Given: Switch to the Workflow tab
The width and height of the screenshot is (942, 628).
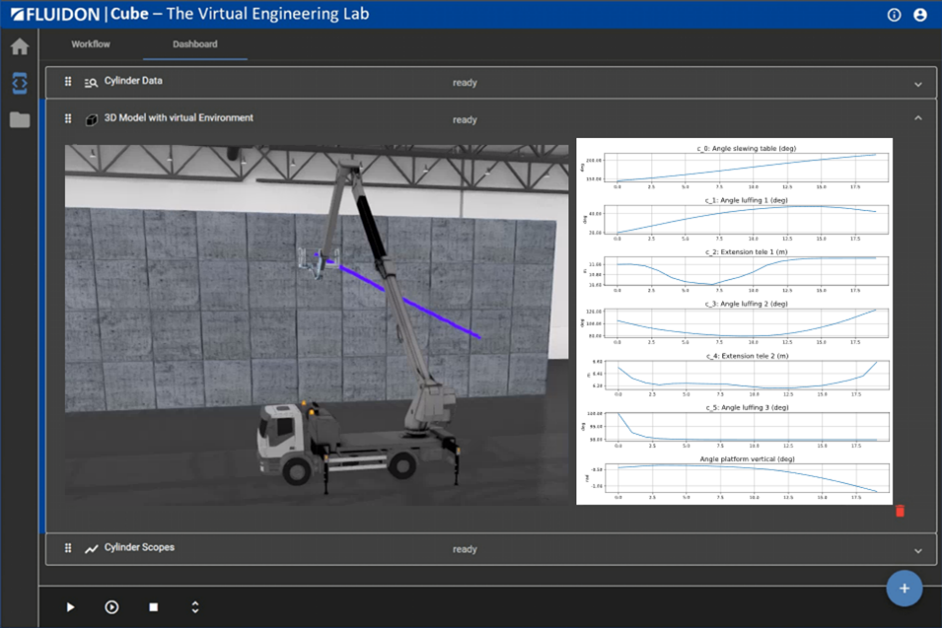Looking at the screenshot, I should [x=91, y=45].
